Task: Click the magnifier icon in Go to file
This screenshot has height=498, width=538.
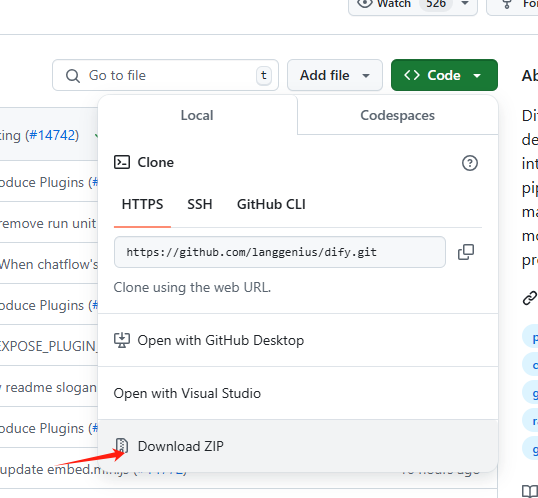Action: click(73, 76)
